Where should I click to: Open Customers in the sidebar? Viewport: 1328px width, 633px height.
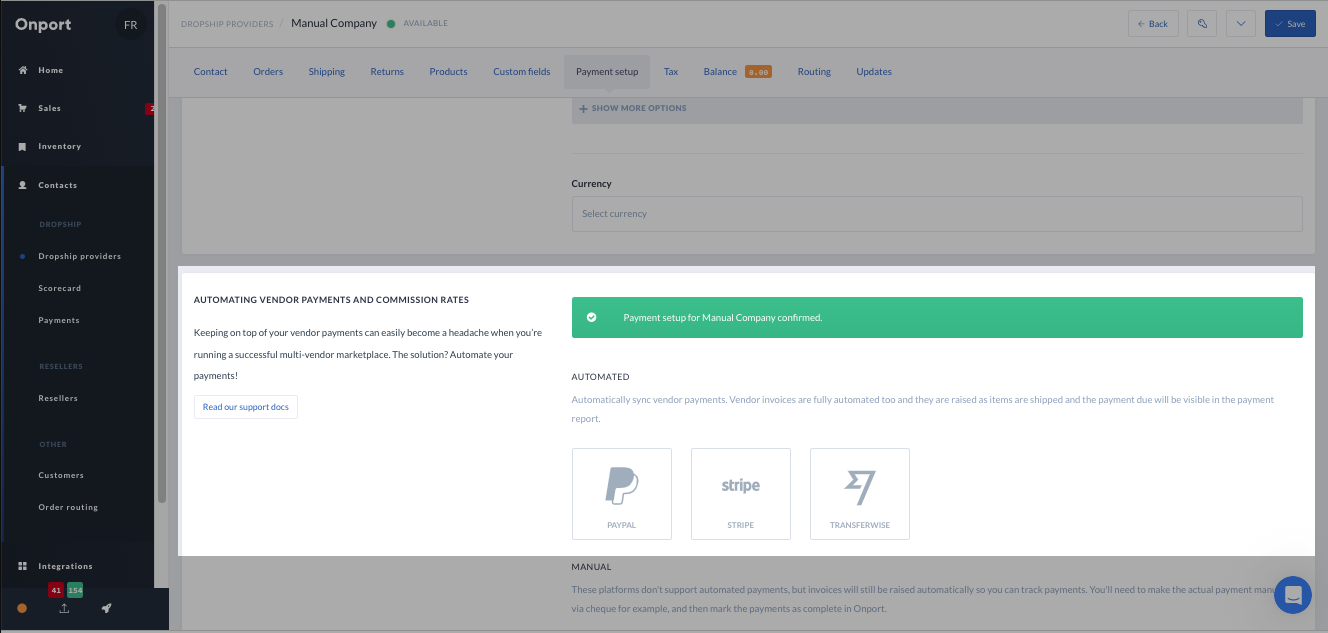pyautogui.click(x=61, y=475)
